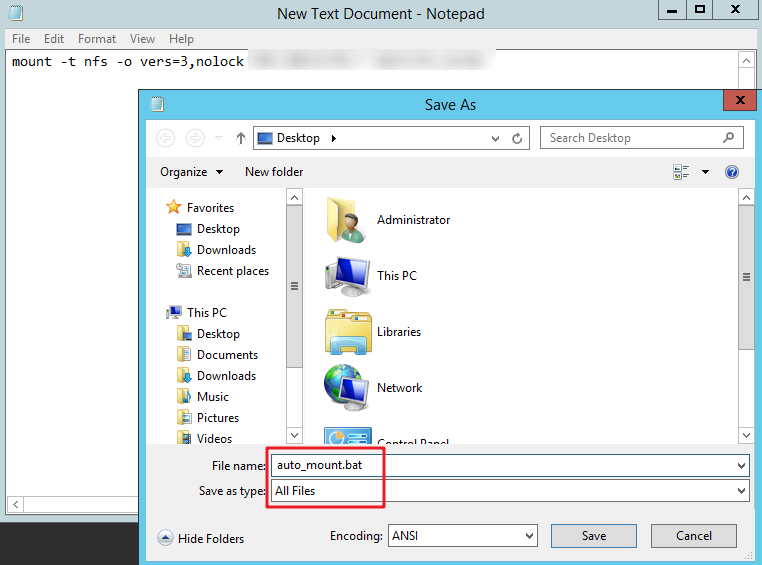Image resolution: width=762 pixels, height=565 pixels.
Task: Click Notepad horizontal scroll left arrow
Action: click(16, 504)
